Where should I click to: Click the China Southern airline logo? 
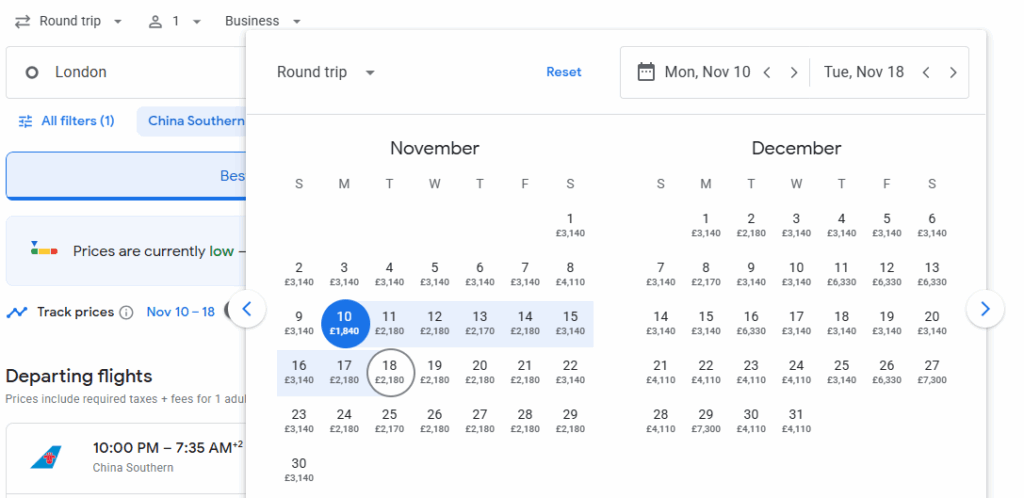click(46, 458)
